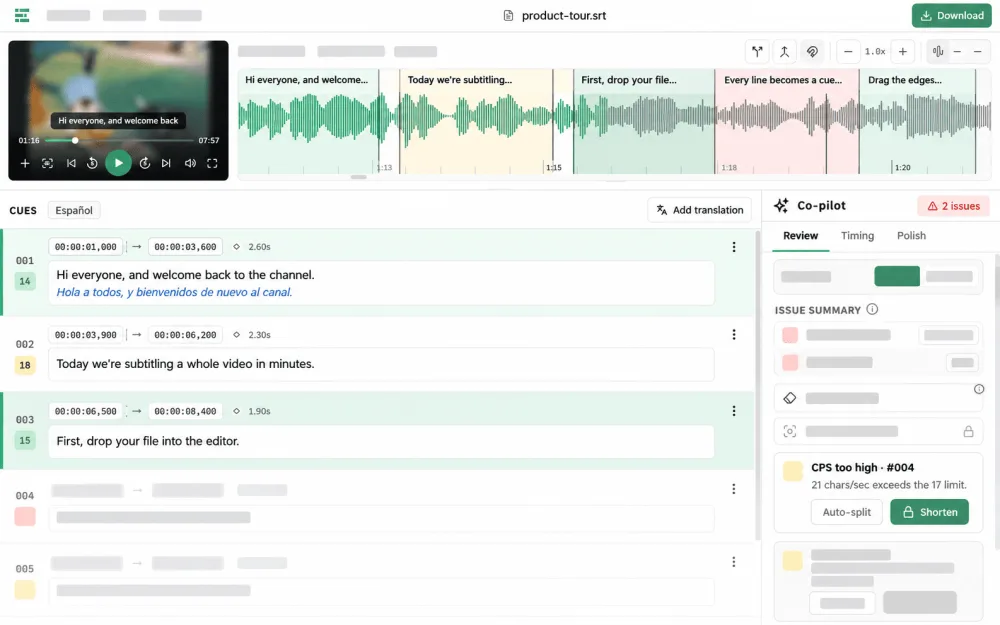Select the 'Every line becomes a cue...' region

[787, 121]
